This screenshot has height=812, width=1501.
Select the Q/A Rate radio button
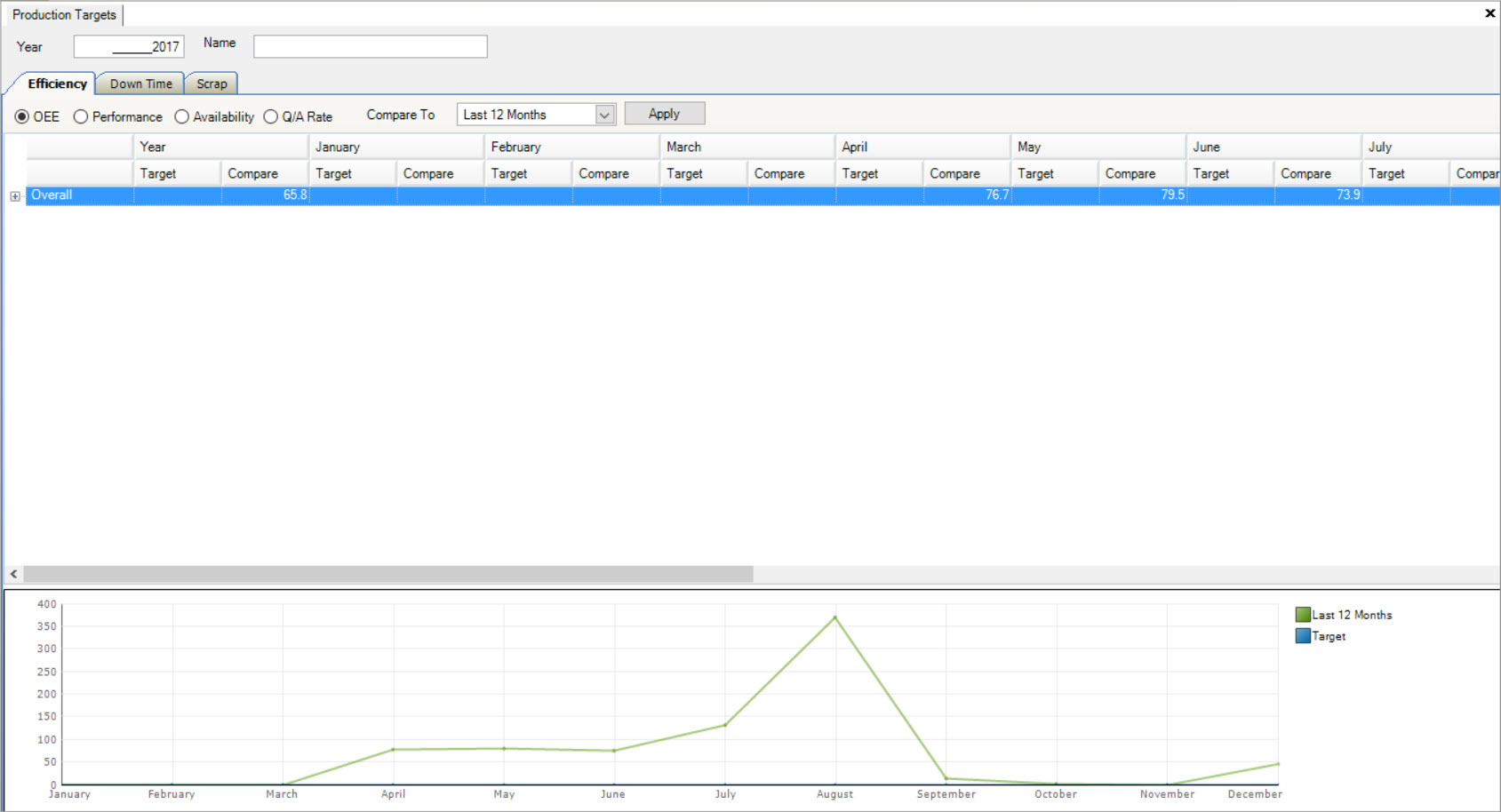271,116
